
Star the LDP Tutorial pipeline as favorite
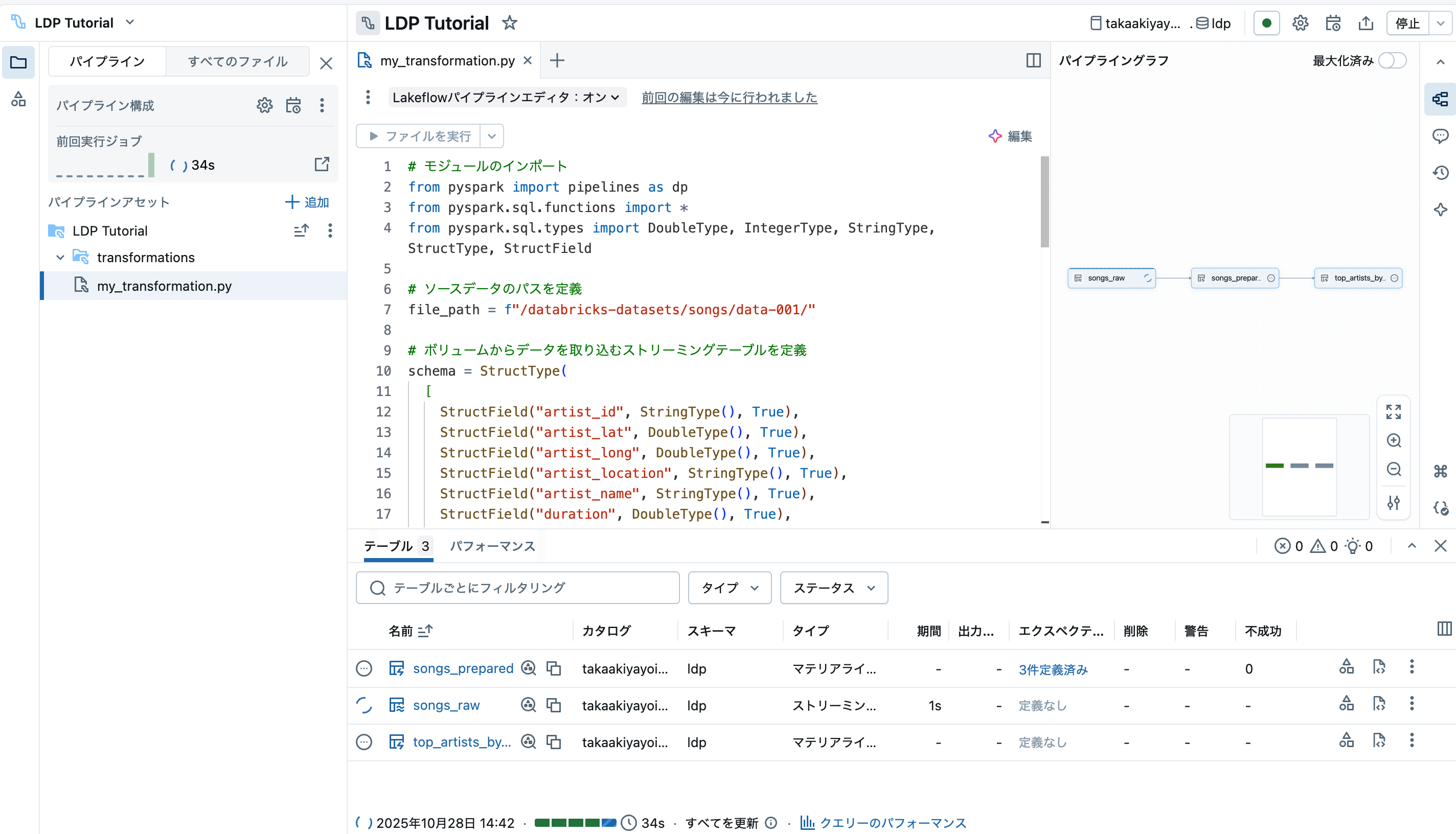click(x=509, y=23)
